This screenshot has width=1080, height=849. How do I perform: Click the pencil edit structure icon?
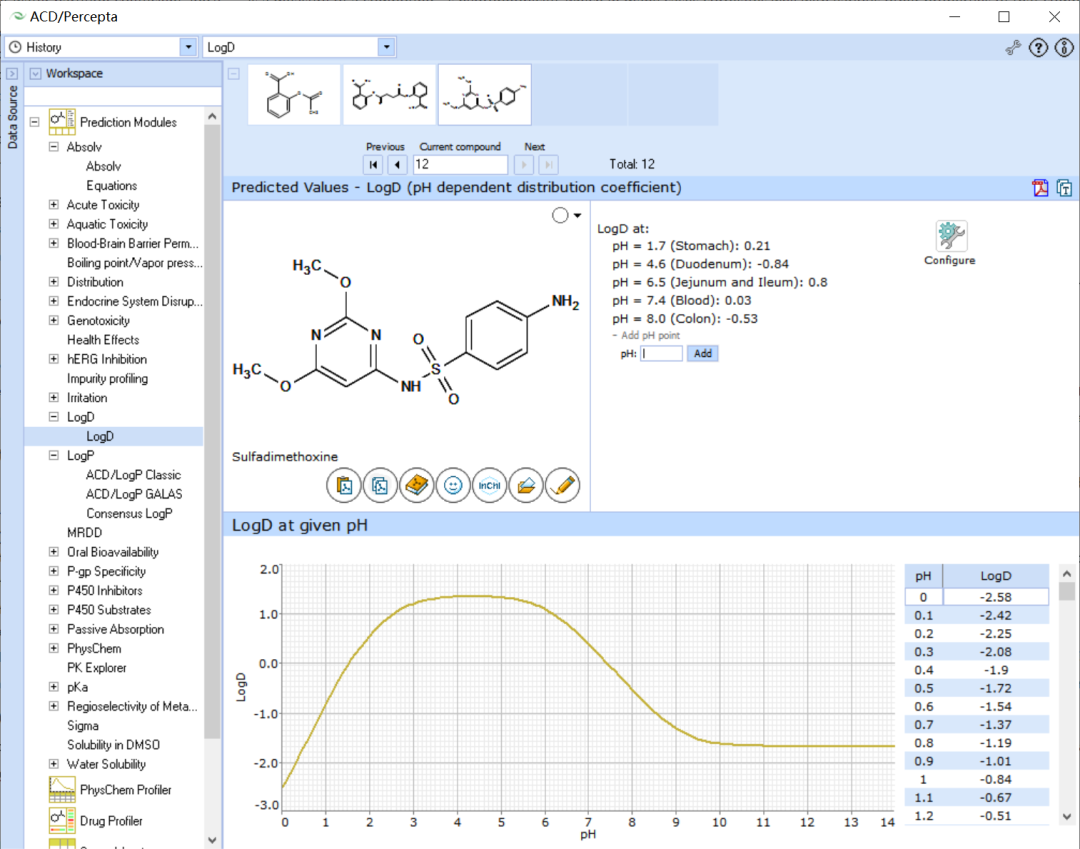(x=562, y=485)
